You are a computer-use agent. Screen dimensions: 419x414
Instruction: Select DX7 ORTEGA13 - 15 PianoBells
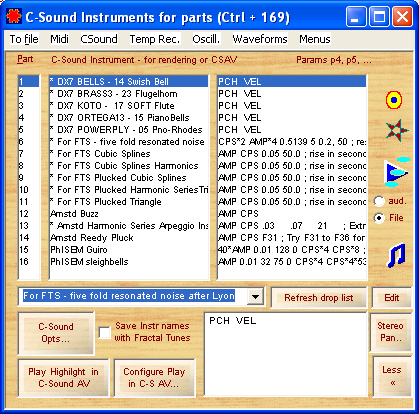129,118
